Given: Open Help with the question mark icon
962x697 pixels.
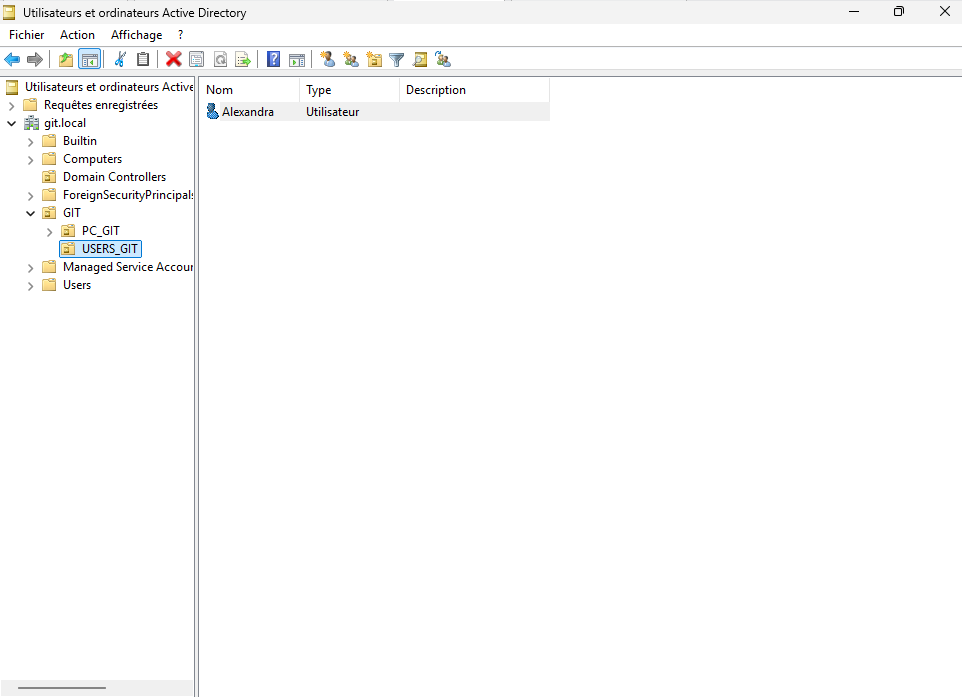Looking at the screenshot, I should (x=274, y=60).
